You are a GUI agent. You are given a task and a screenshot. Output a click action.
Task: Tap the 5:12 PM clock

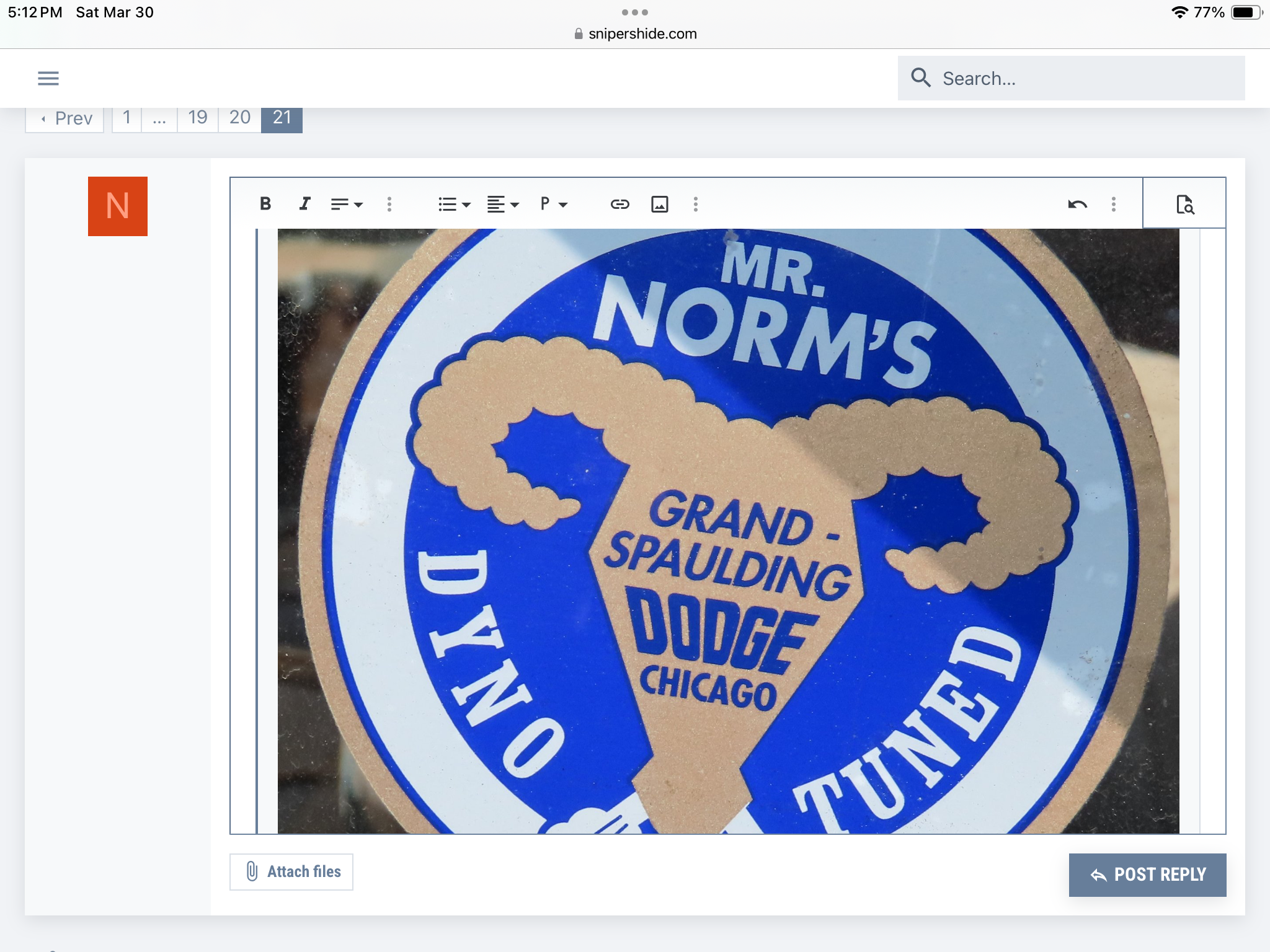click(x=35, y=12)
